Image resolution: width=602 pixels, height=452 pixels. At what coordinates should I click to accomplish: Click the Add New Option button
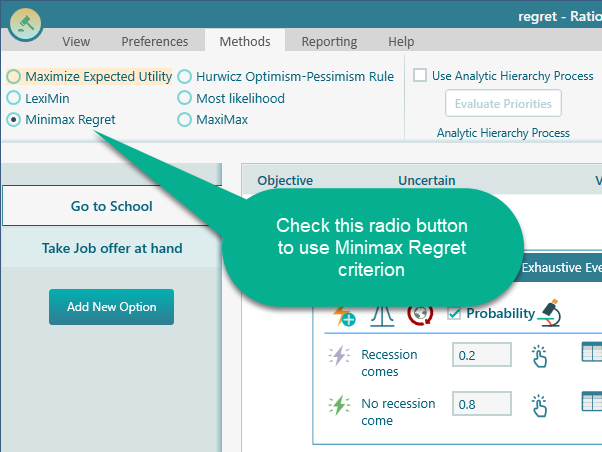coord(111,307)
